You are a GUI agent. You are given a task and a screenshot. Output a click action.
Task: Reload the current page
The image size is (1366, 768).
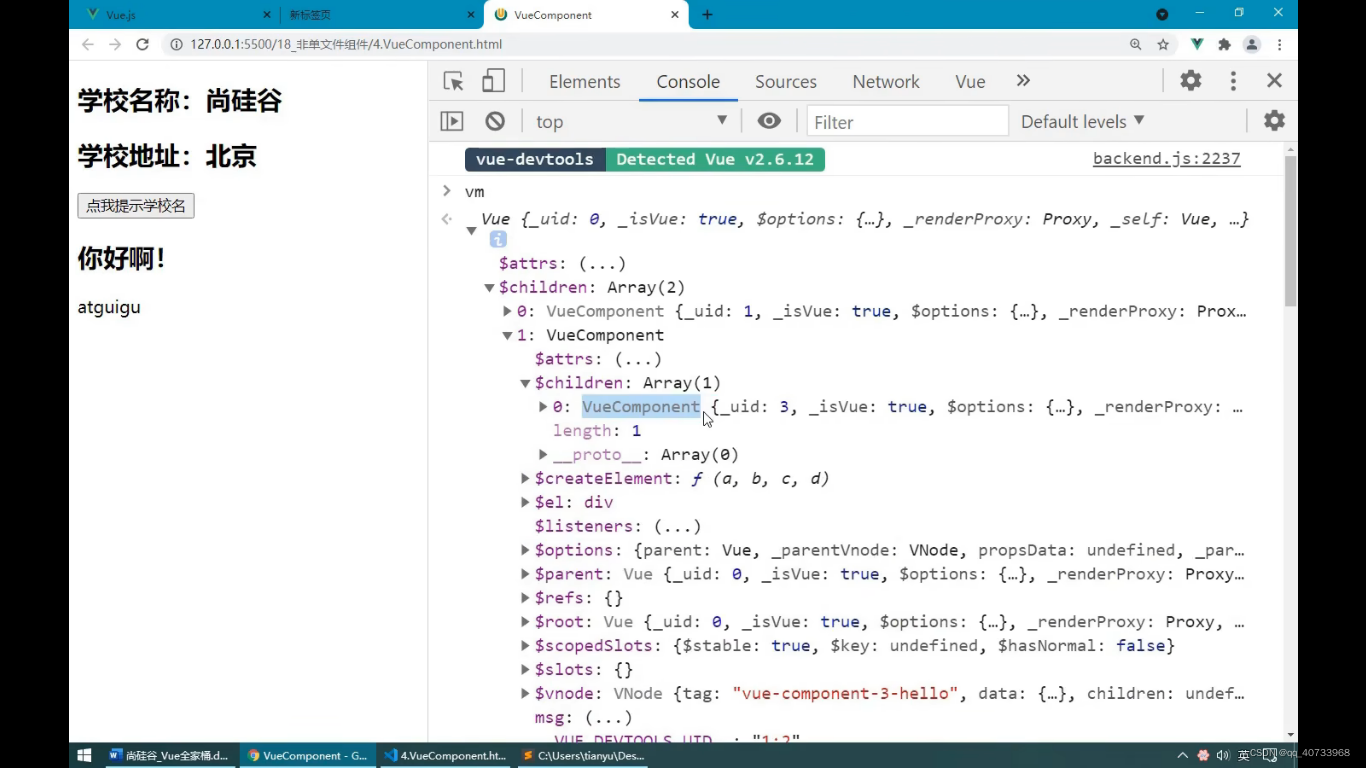click(x=142, y=44)
